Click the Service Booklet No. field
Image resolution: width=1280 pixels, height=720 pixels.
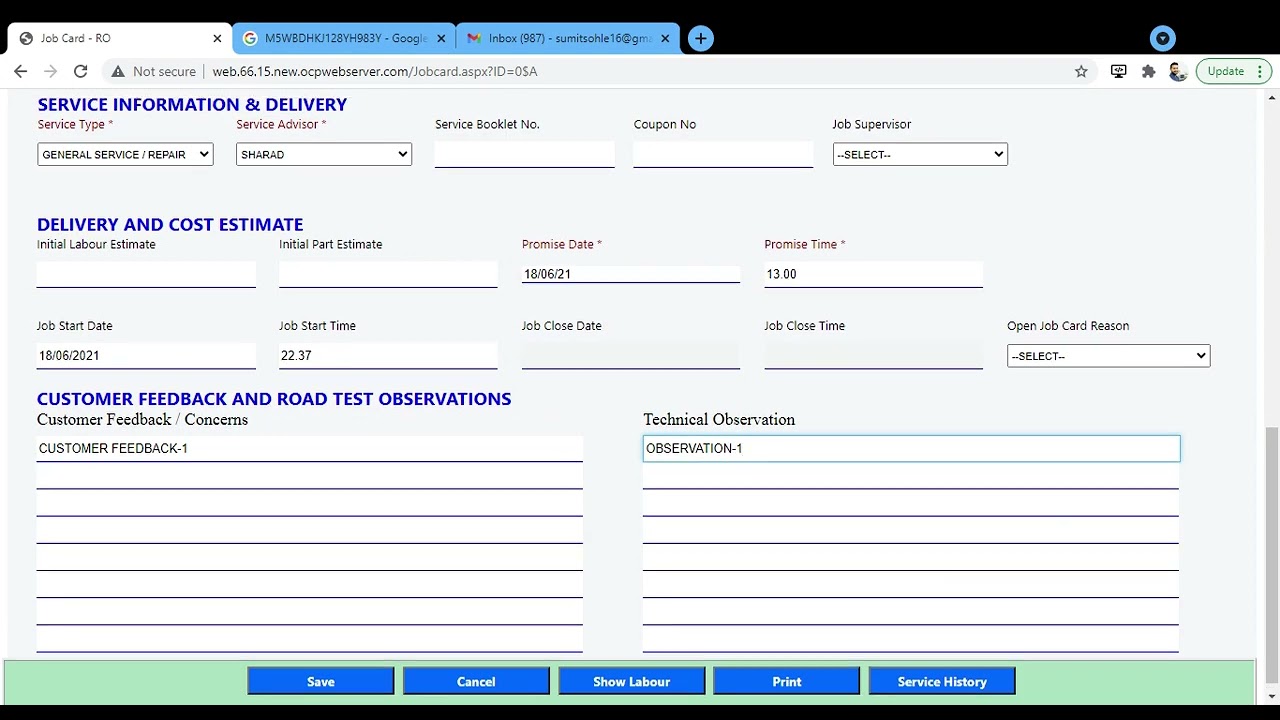point(525,154)
